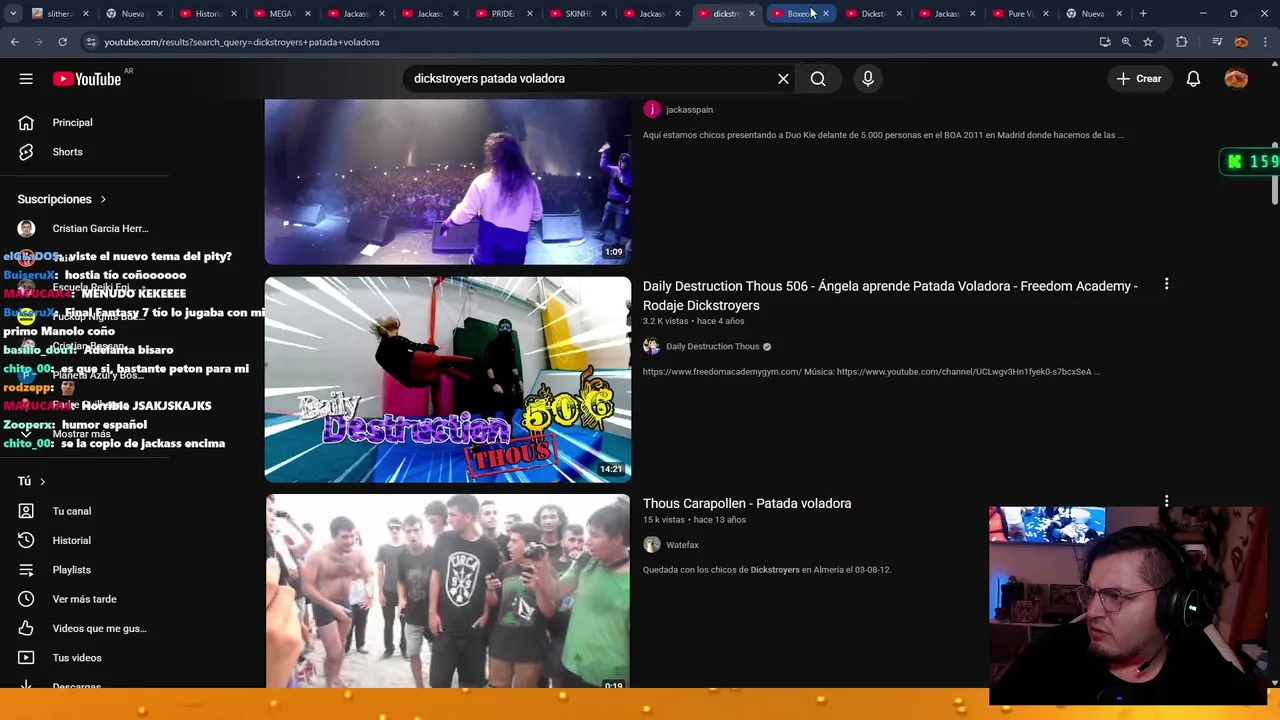Open options for the Thous Carapollen video
Image resolution: width=1280 pixels, height=720 pixels.
[1166, 501]
